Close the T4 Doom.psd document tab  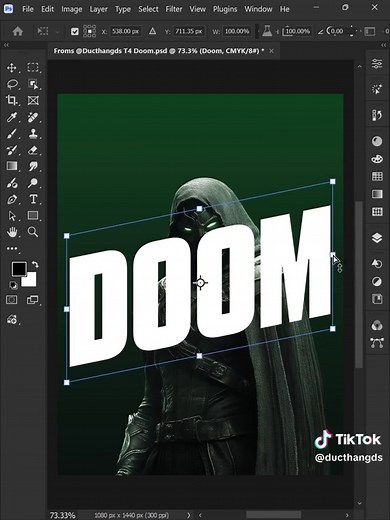tap(272, 51)
